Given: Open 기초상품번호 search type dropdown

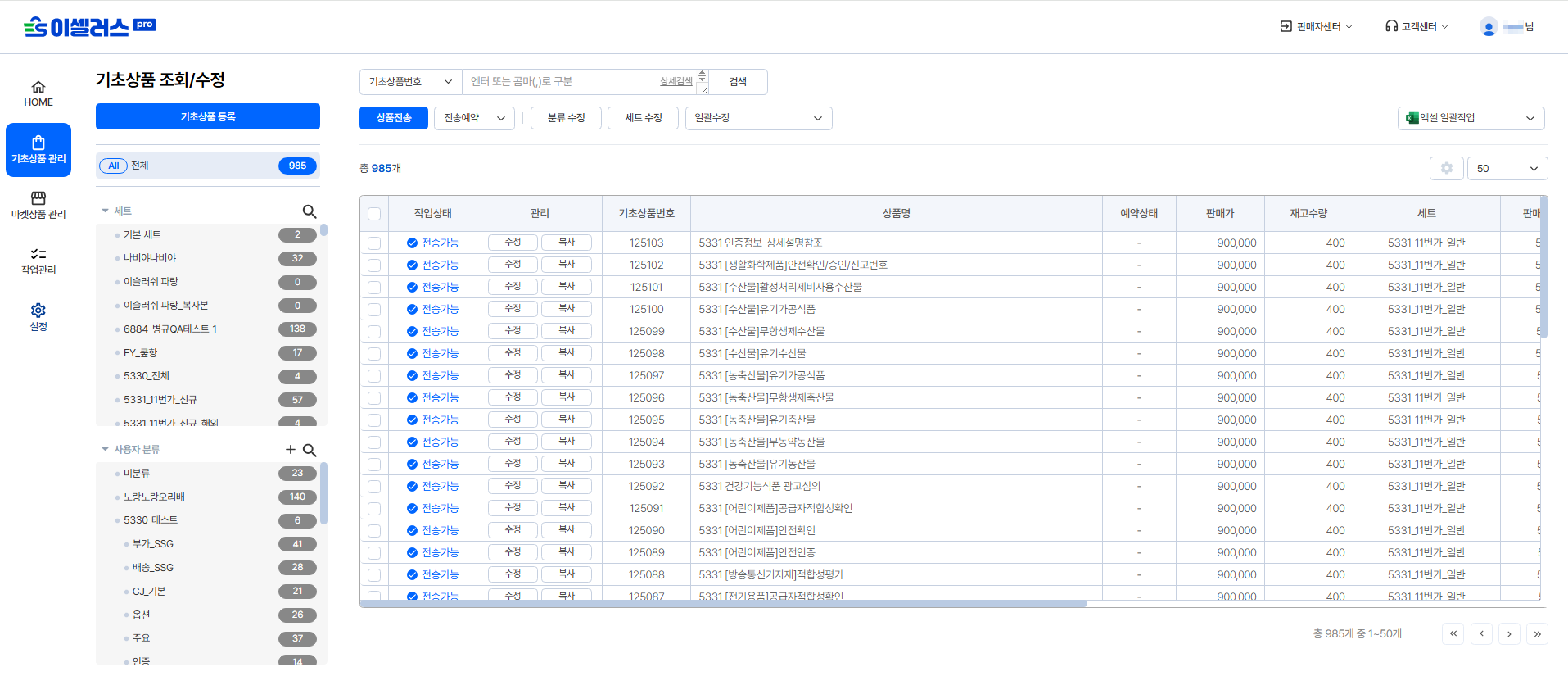Looking at the screenshot, I should point(411,82).
